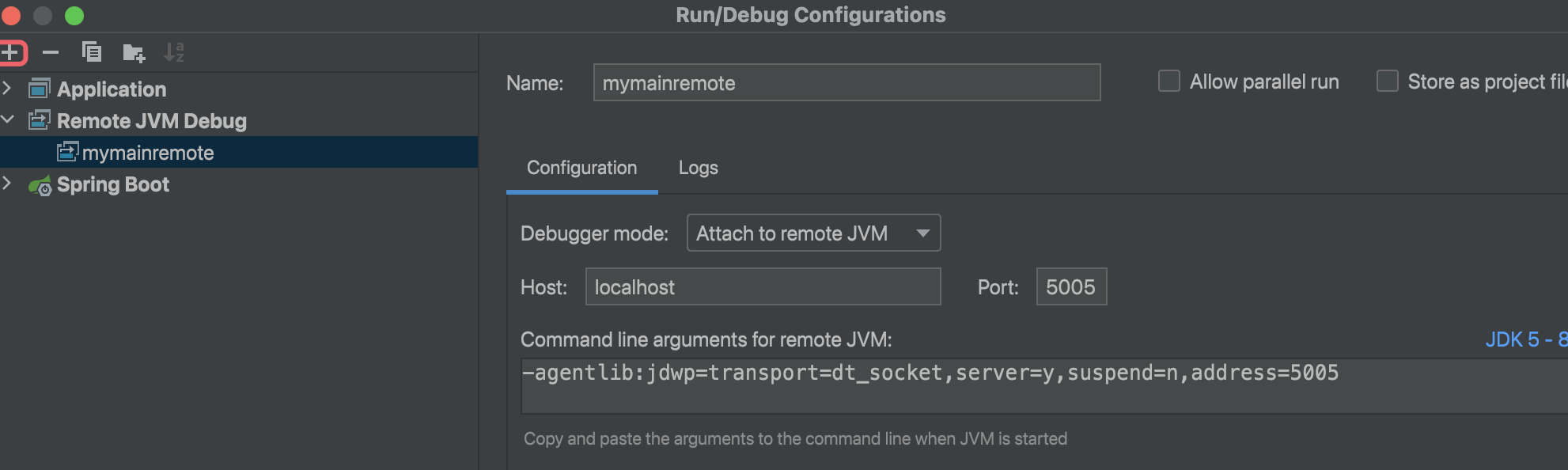Open the Debugger mode dropdown
The height and width of the screenshot is (470, 1568).
pyautogui.click(x=813, y=233)
